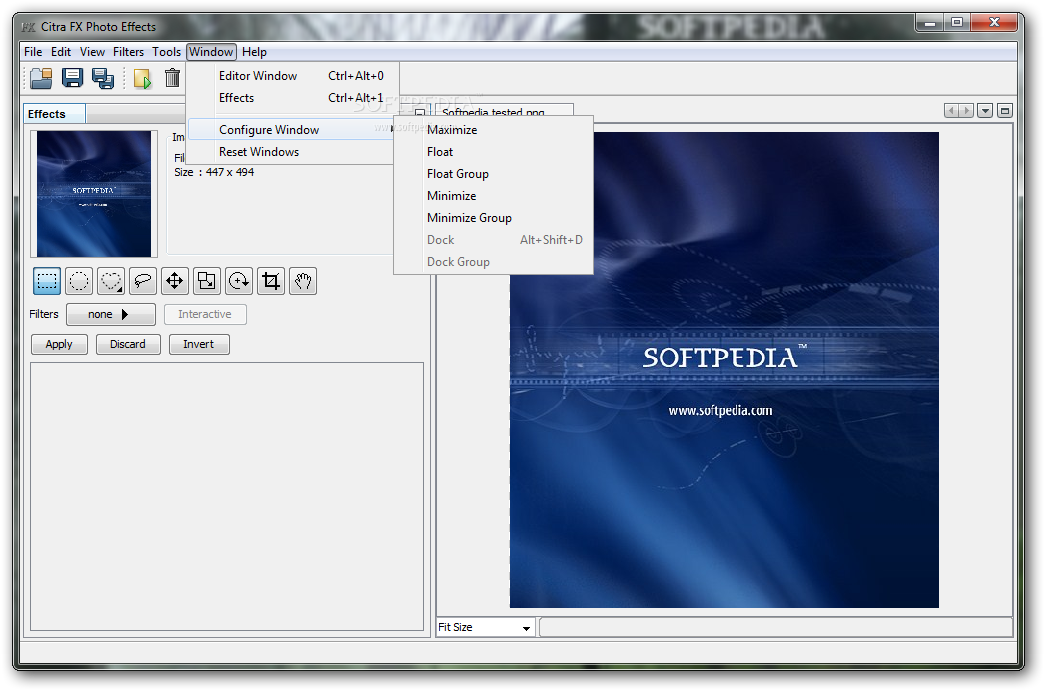Select the move tool with four arrows

point(175,281)
